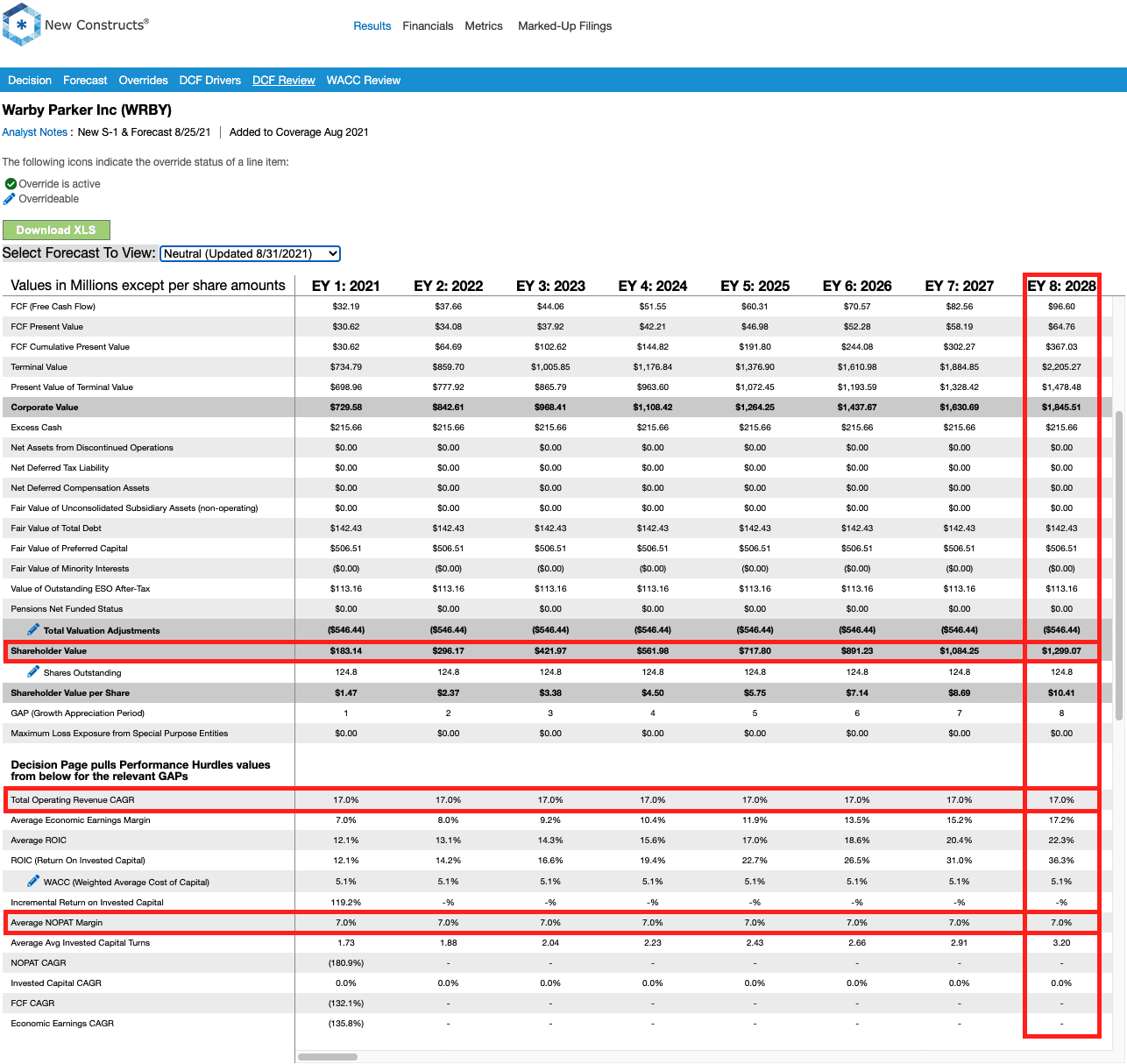Click the Pensions Net Funded Status label
Viewport: 1127px width, 1064px height.
[x=67, y=609]
